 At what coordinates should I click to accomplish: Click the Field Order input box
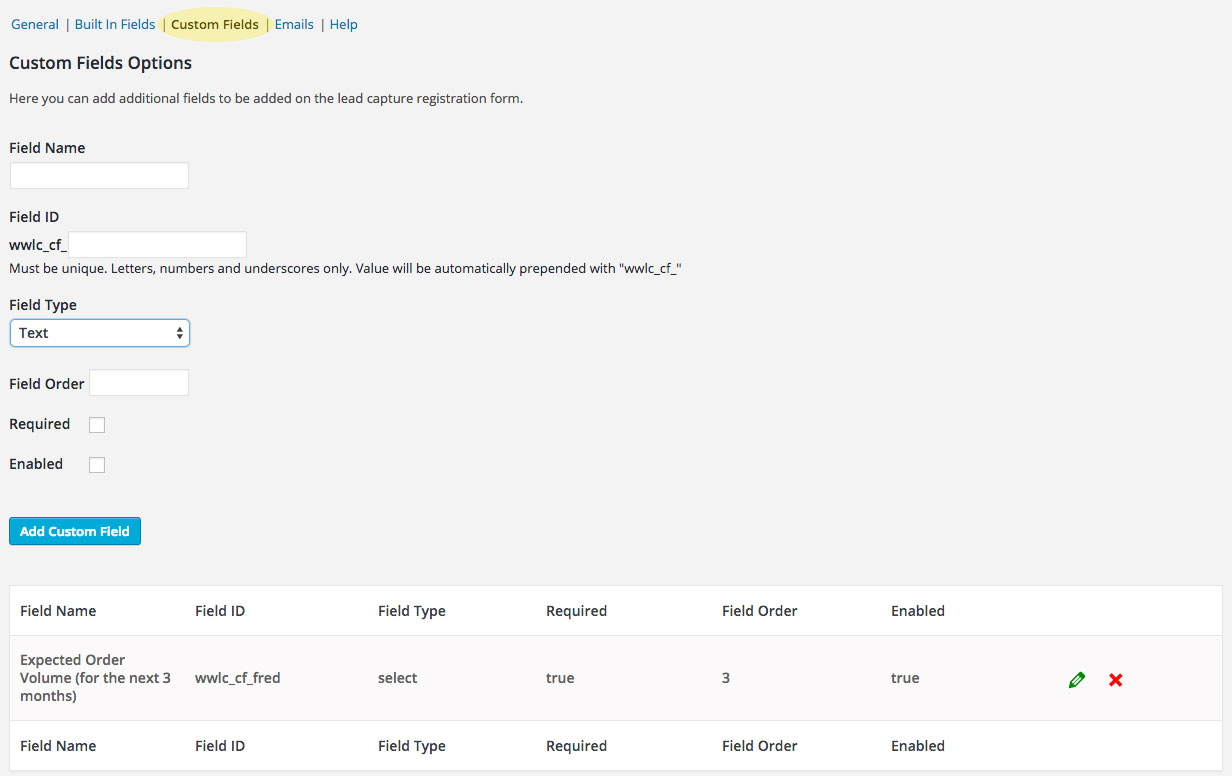139,383
